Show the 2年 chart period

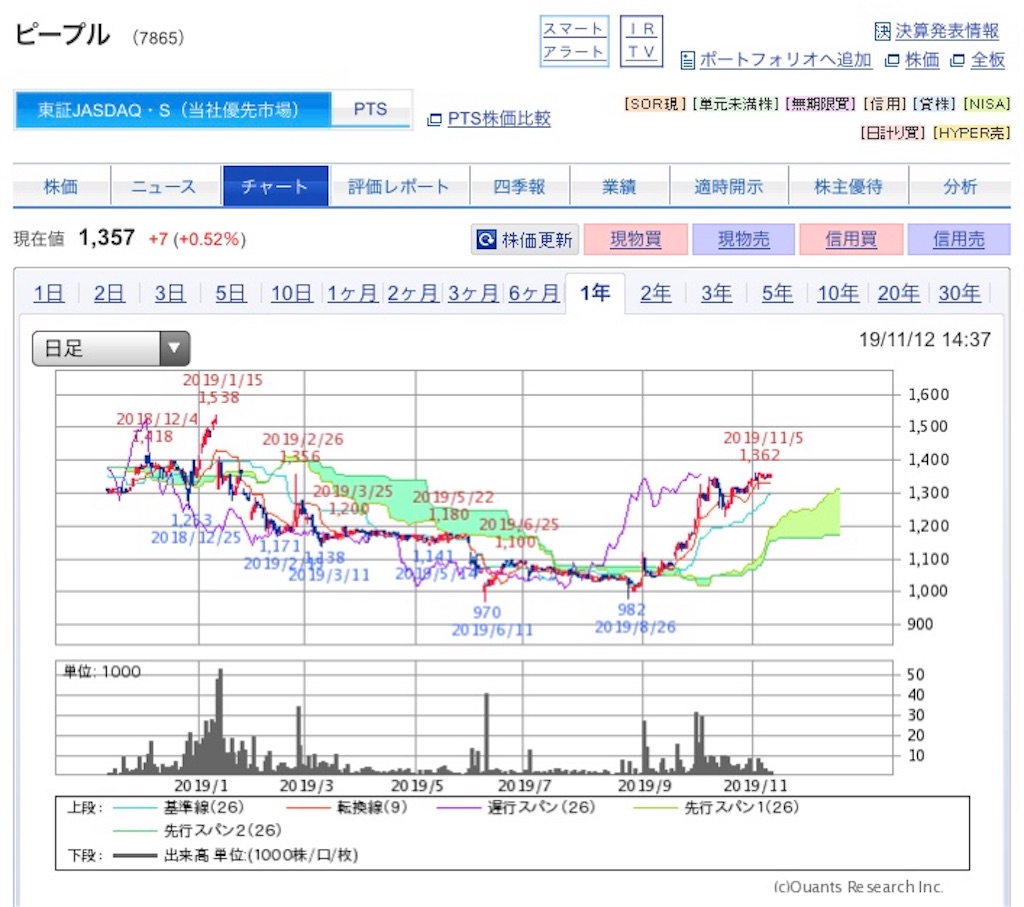click(656, 293)
